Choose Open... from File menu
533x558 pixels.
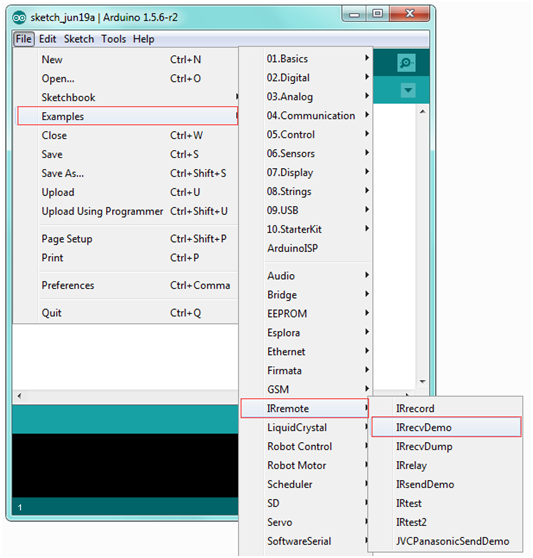point(127,78)
